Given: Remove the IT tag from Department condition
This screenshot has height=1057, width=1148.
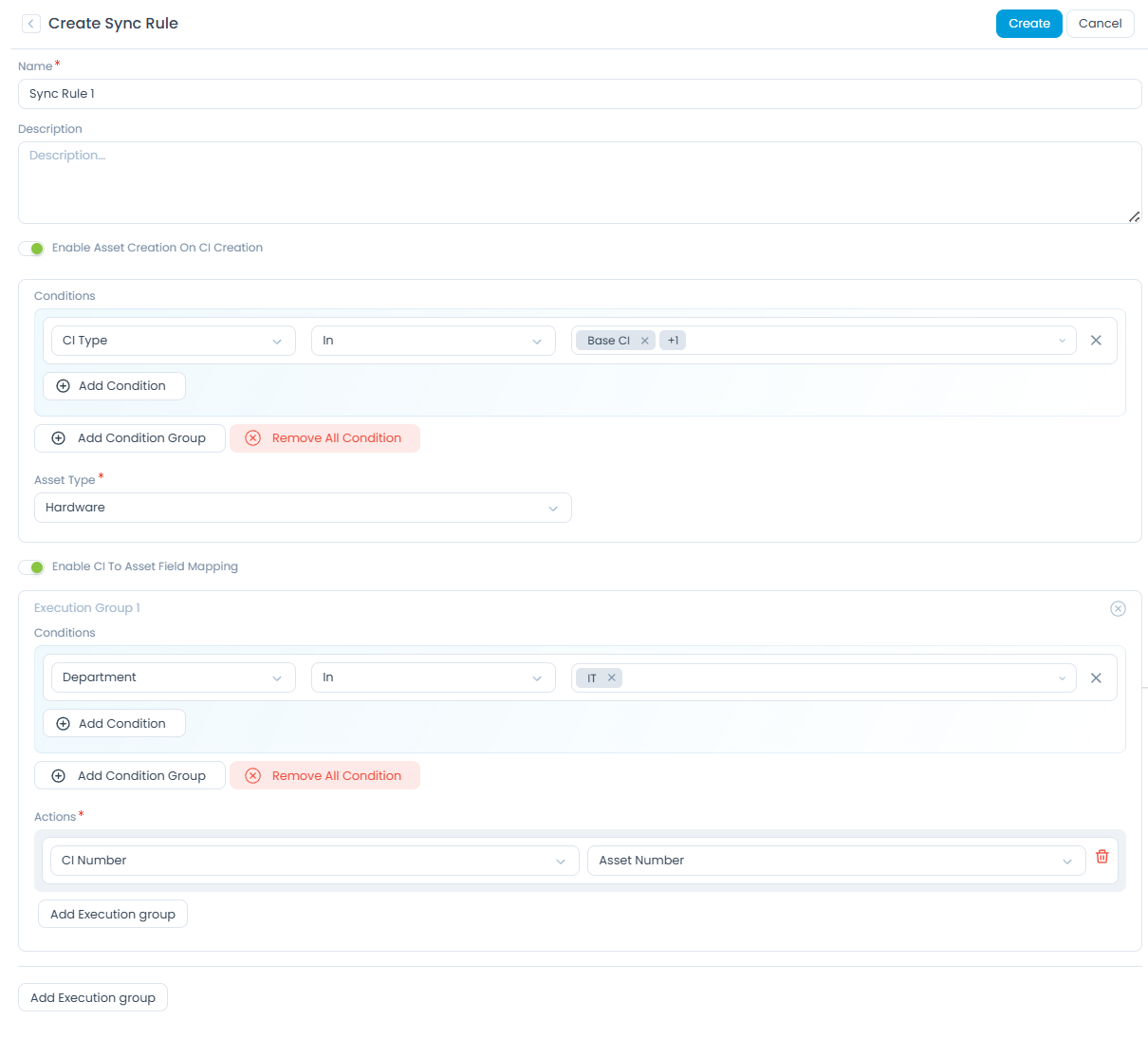Looking at the screenshot, I should [x=612, y=677].
